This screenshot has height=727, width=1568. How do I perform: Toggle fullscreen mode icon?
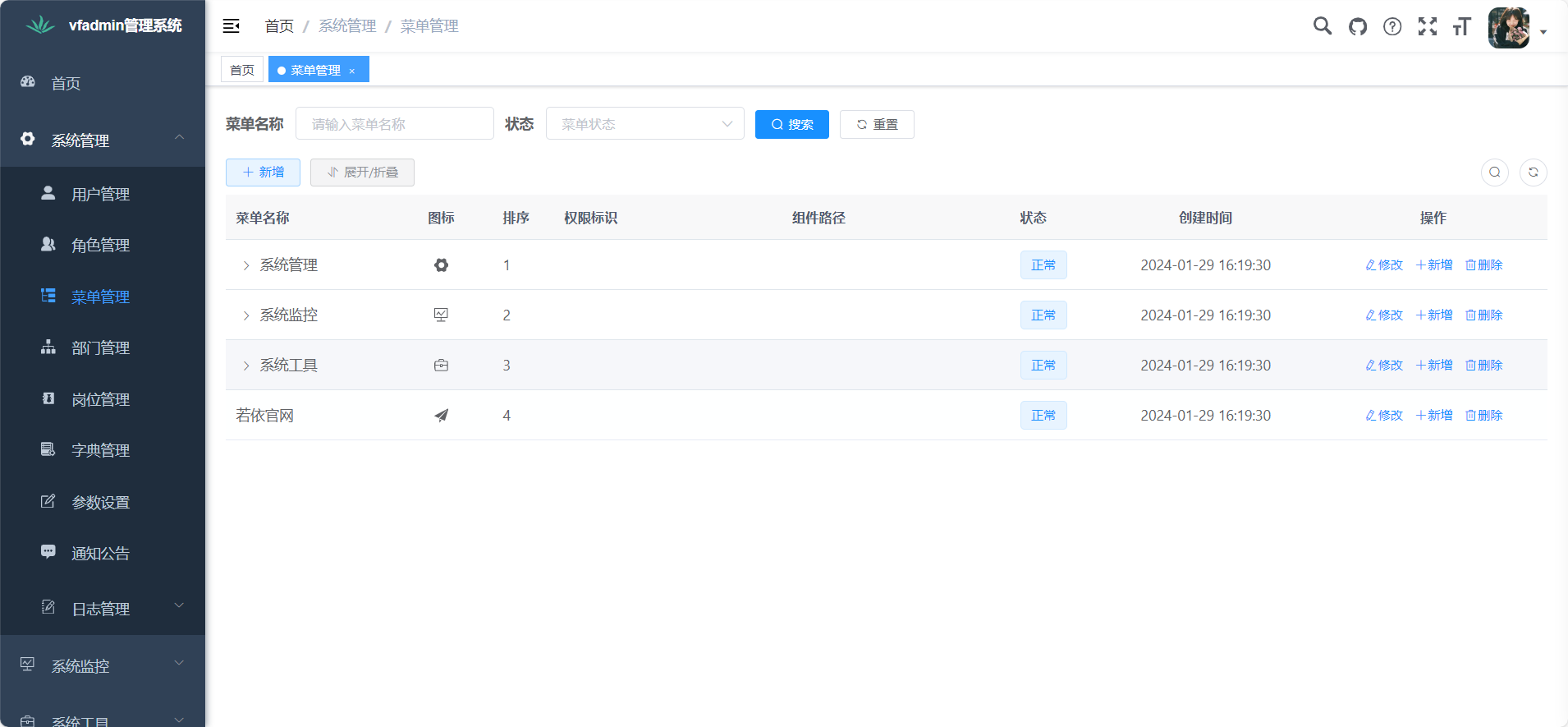click(x=1428, y=26)
